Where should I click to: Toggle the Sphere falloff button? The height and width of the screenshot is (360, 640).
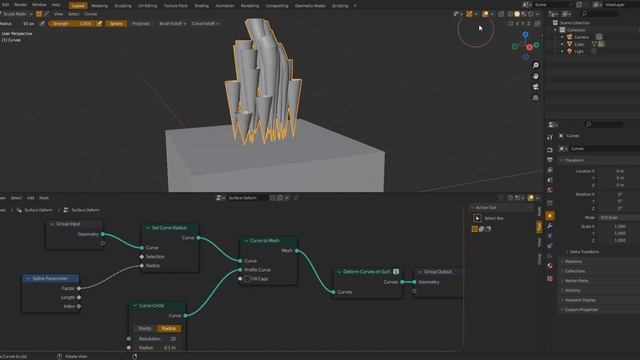point(116,24)
